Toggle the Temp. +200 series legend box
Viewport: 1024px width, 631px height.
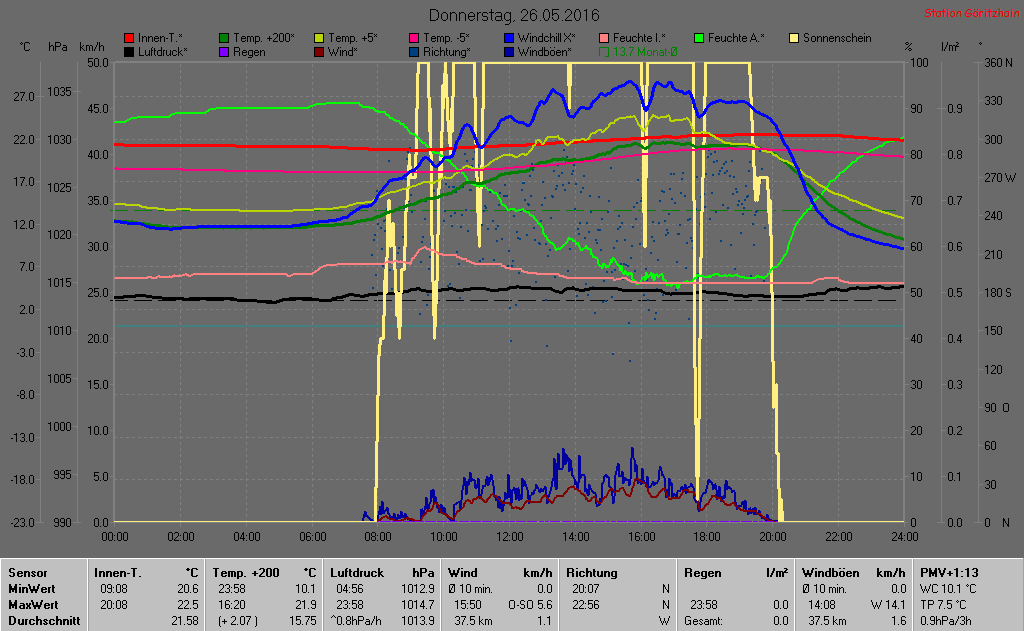point(224,38)
